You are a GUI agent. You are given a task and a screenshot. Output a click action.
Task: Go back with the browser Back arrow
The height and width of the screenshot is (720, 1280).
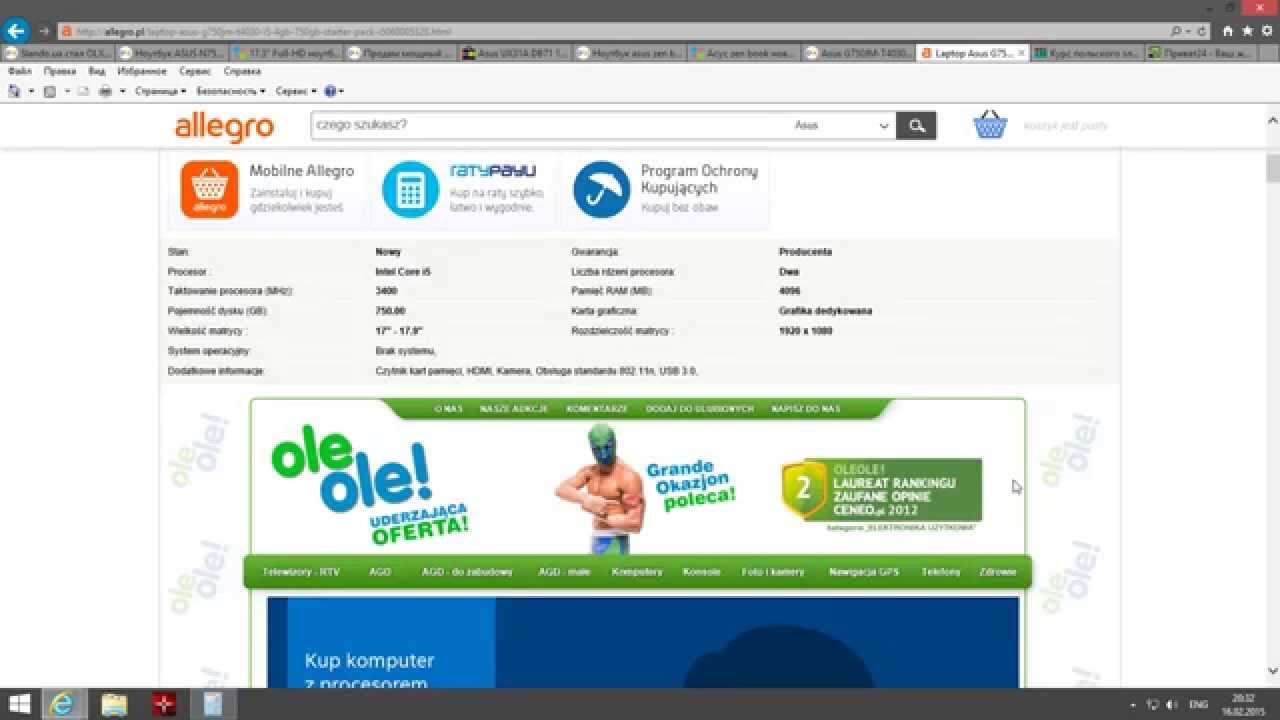[x=16, y=31]
